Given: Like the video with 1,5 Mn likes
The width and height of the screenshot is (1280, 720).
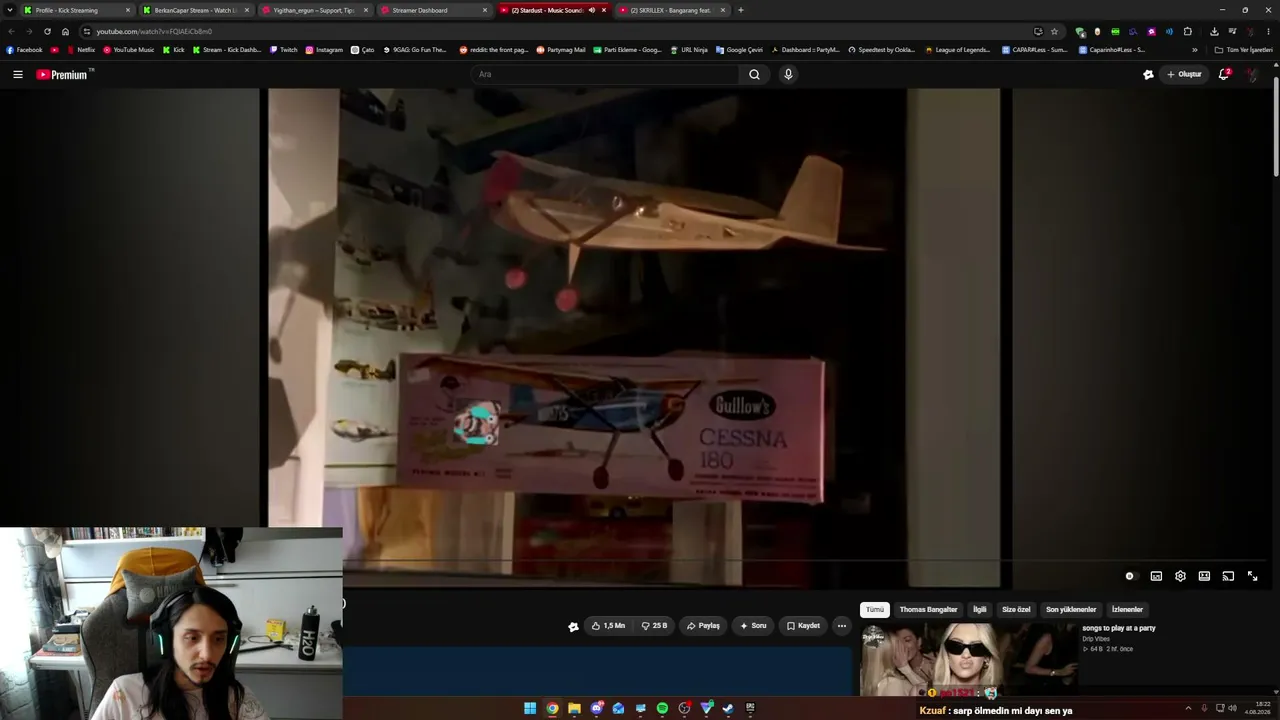Looking at the screenshot, I should (x=608, y=626).
